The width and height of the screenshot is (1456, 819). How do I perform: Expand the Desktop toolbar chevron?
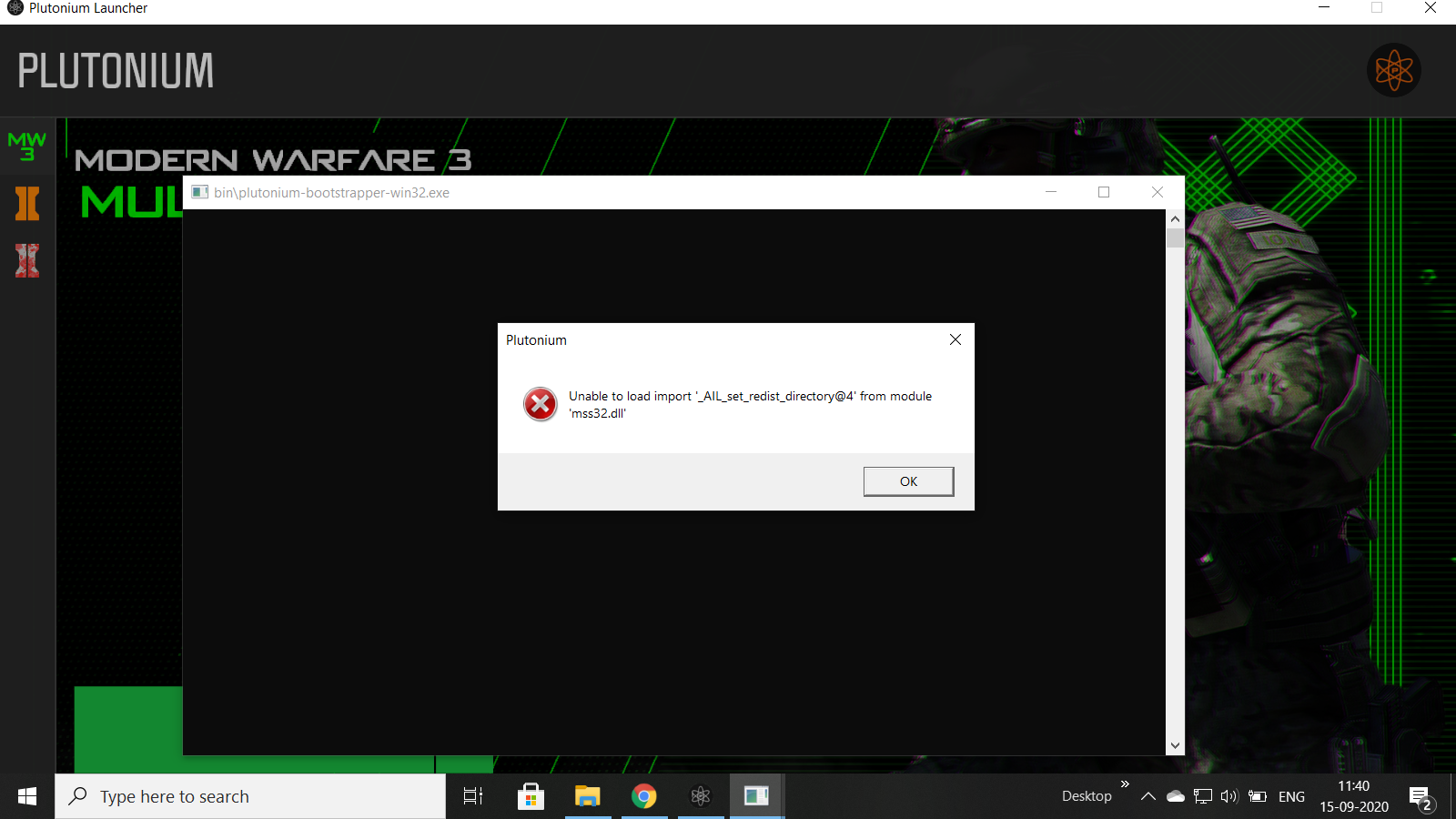point(1125,784)
